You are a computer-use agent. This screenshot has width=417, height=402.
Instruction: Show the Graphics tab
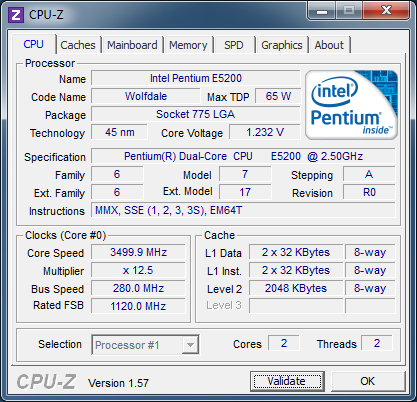(282, 45)
